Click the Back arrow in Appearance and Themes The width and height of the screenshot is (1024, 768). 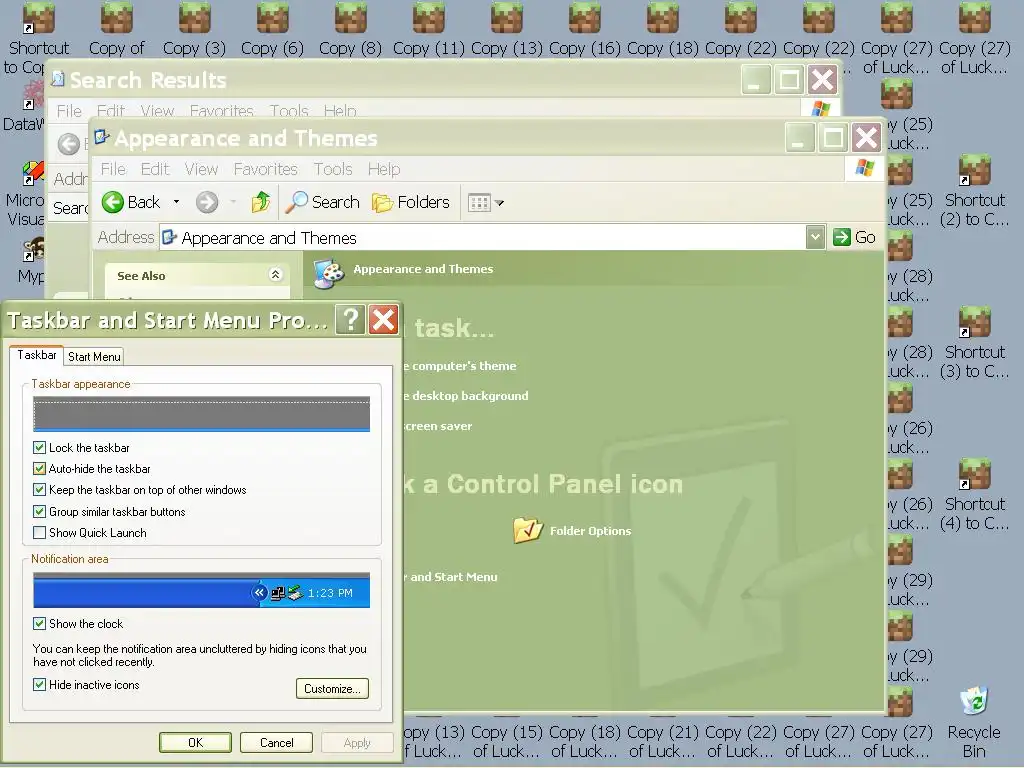(x=112, y=202)
